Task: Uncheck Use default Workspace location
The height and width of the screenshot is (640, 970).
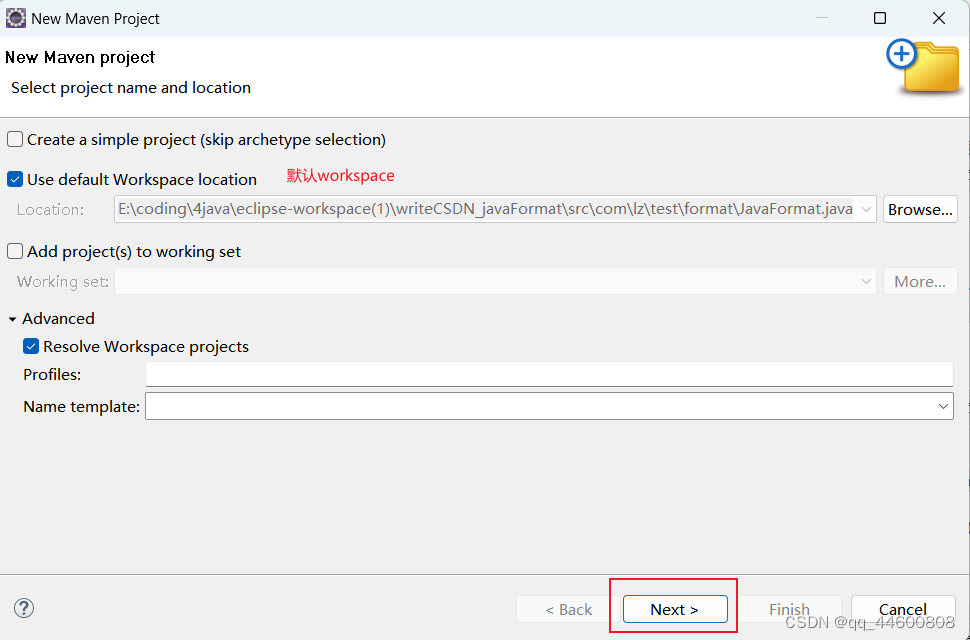Action: coord(15,179)
